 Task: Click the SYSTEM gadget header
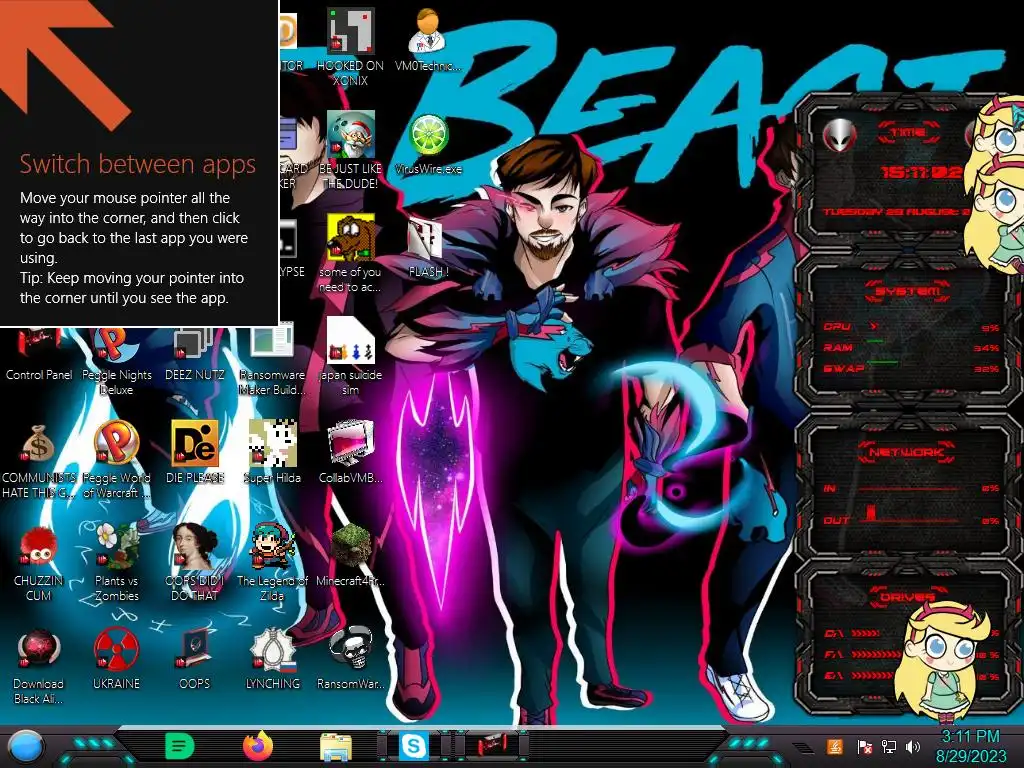pos(907,291)
